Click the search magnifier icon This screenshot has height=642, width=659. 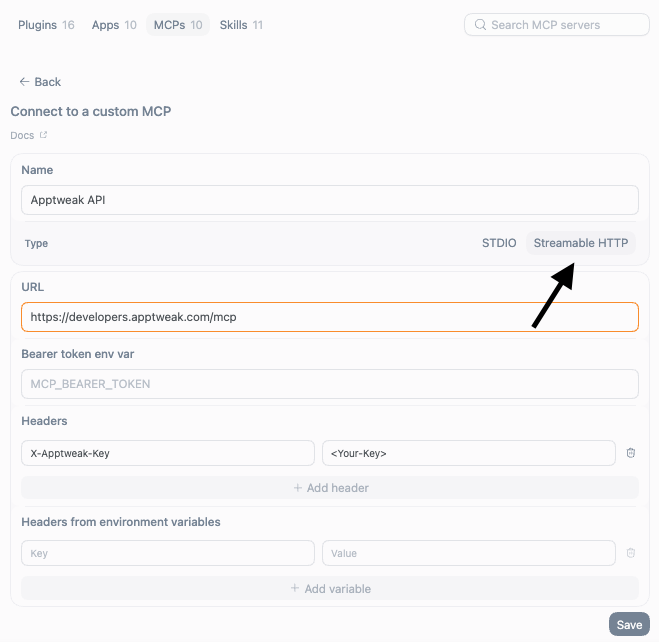pos(480,25)
